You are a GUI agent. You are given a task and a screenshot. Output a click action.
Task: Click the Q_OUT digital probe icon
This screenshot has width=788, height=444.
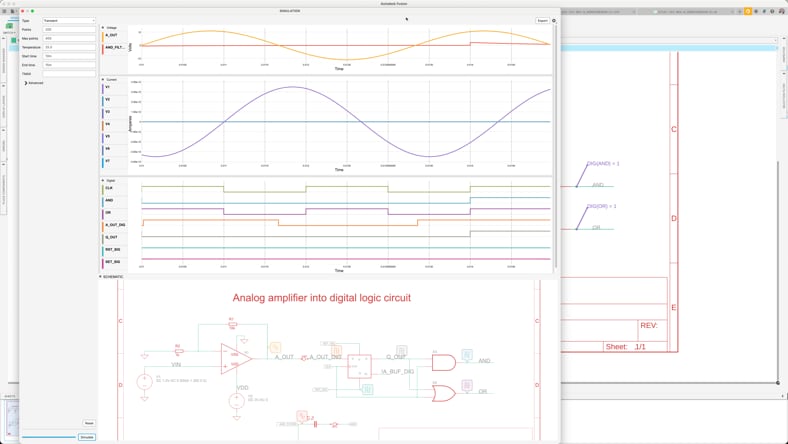tap(401, 351)
